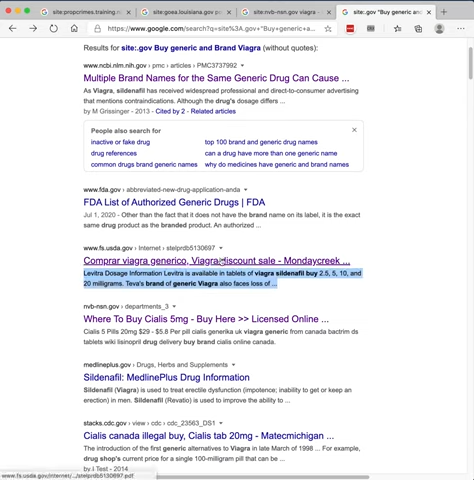Open 'Cialis canada illegal buy' Matecmichigan result
The width and height of the screenshot is (474, 480).
pos(209,436)
